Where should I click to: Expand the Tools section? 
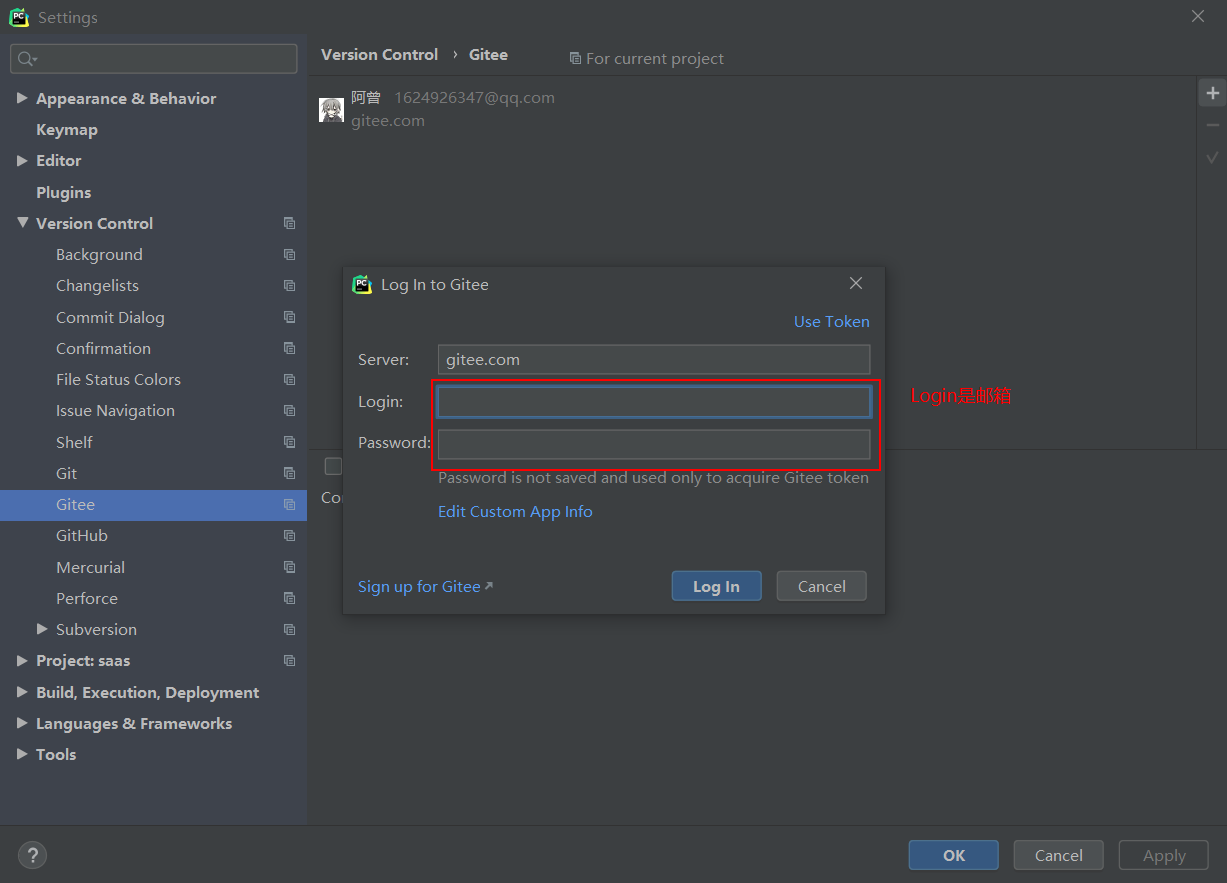pos(22,754)
